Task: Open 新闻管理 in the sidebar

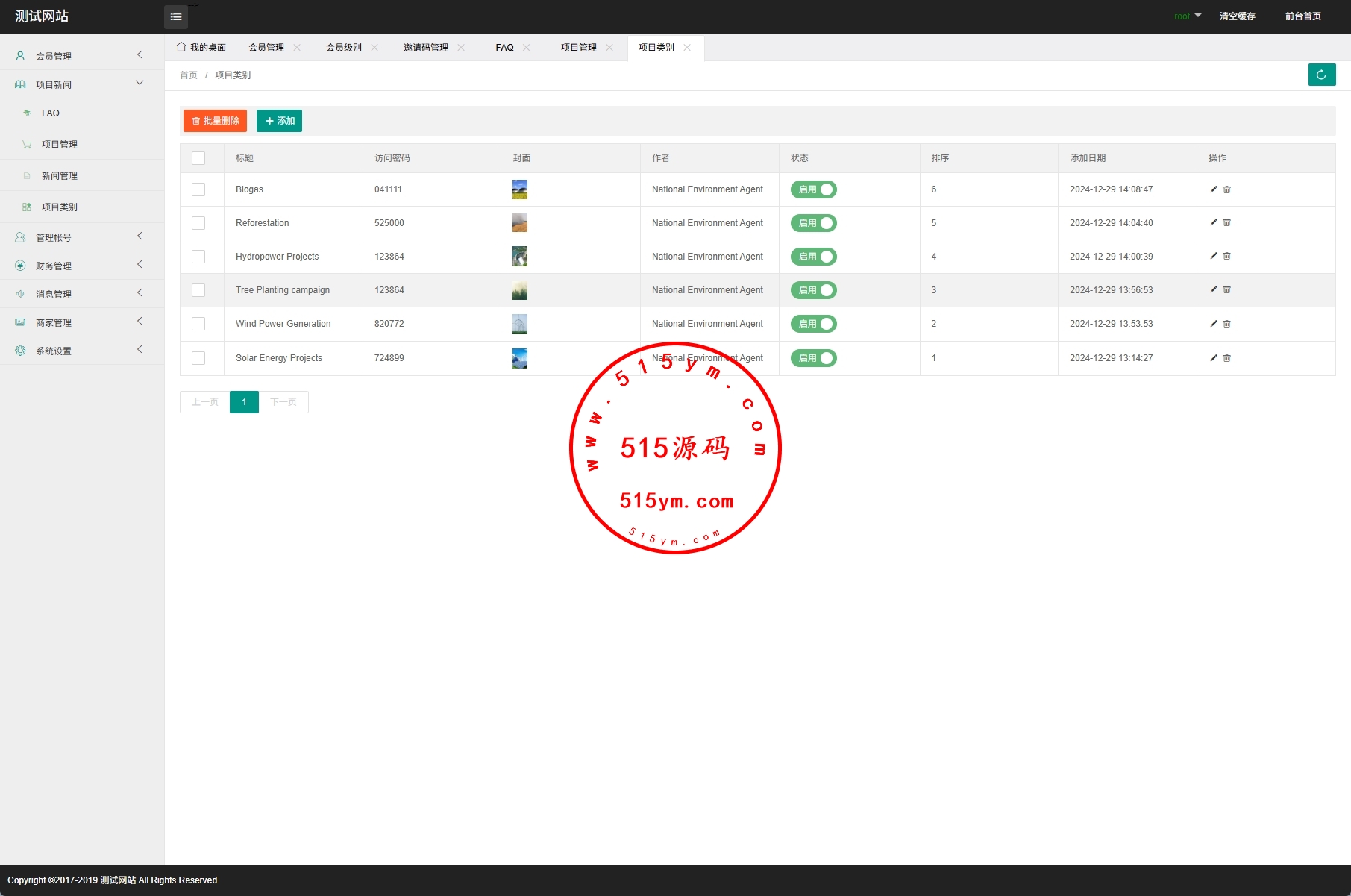Action: tap(60, 176)
